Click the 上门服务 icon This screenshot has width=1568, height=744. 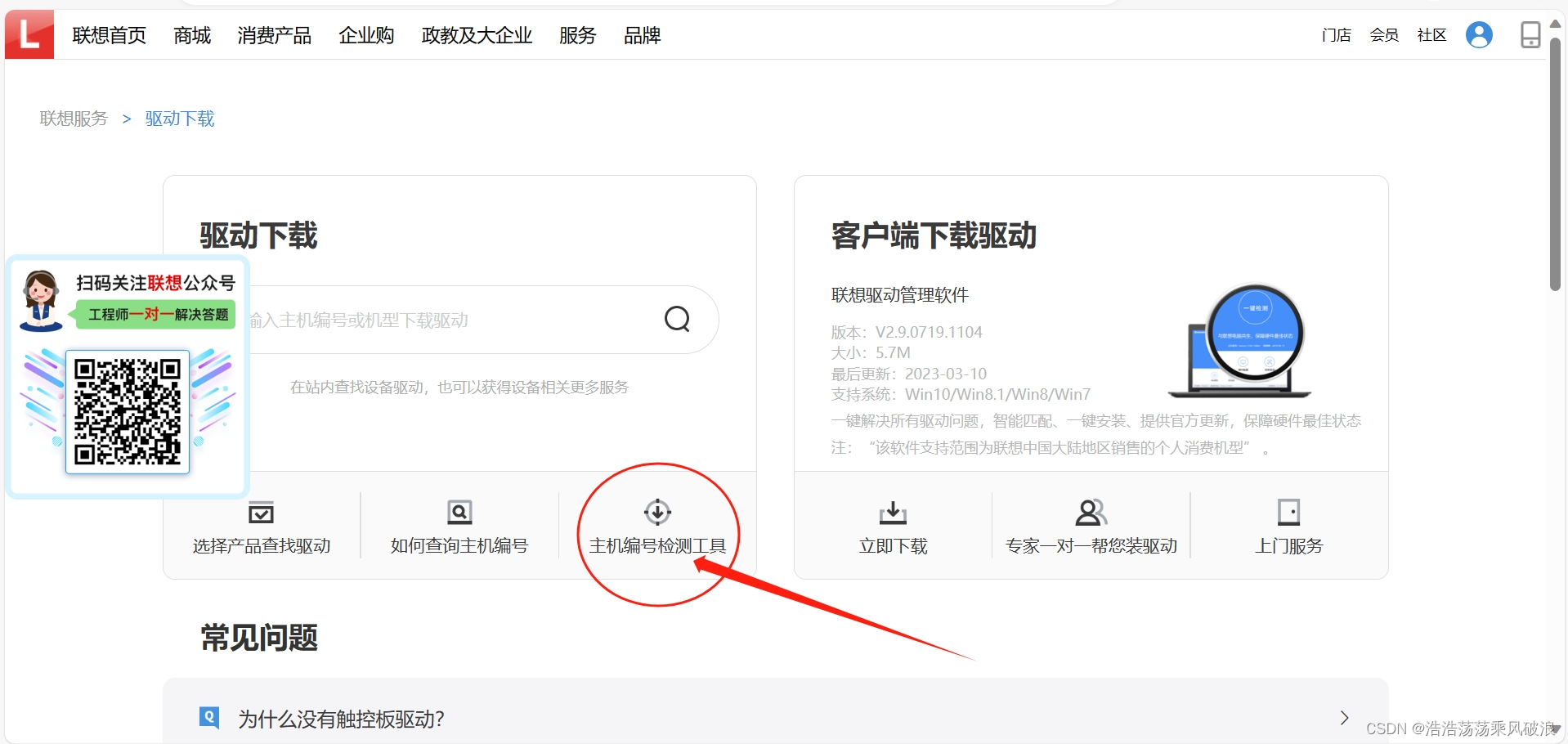click(x=1288, y=513)
